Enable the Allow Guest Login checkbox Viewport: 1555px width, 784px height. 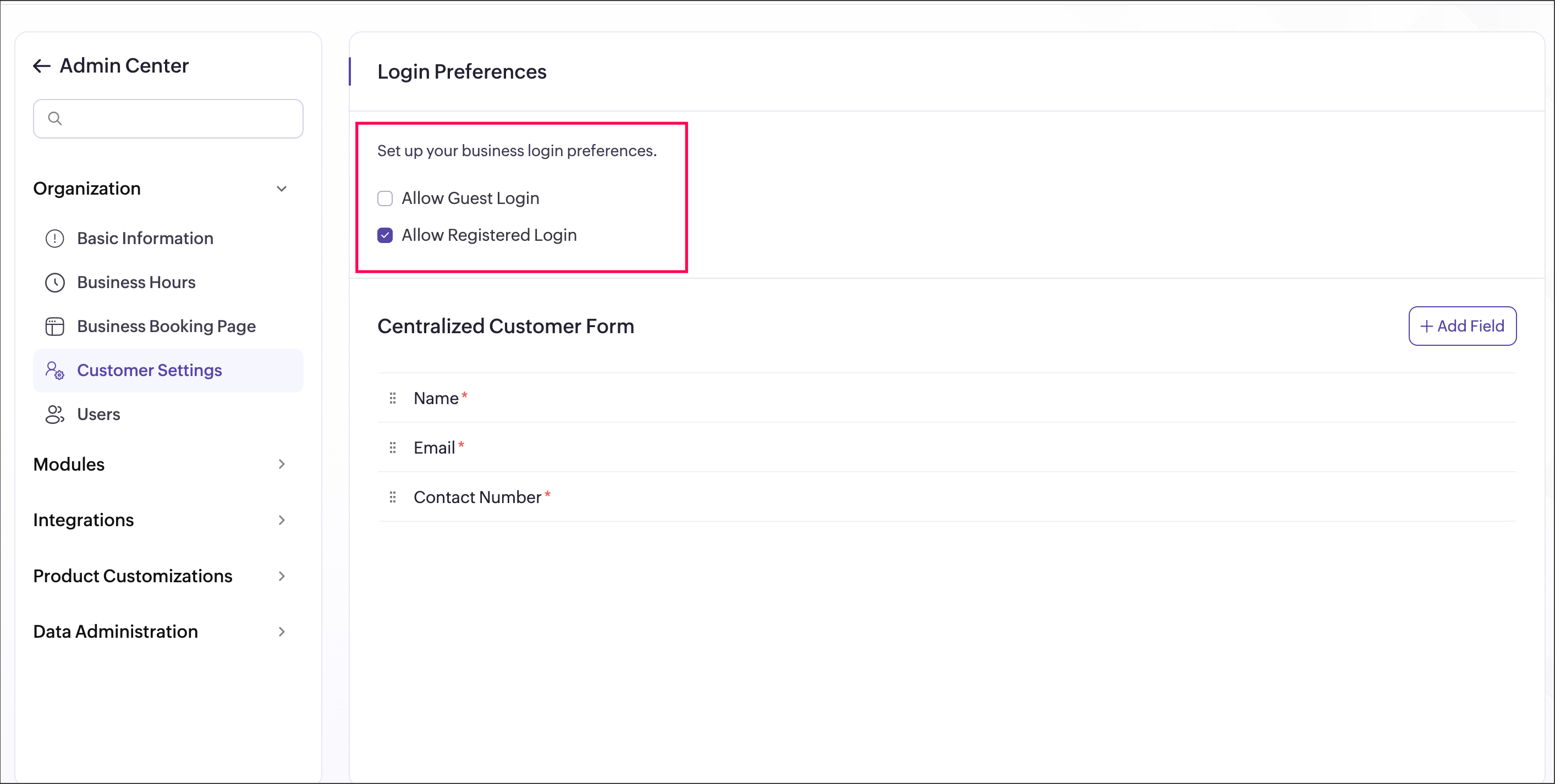tap(385, 198)
